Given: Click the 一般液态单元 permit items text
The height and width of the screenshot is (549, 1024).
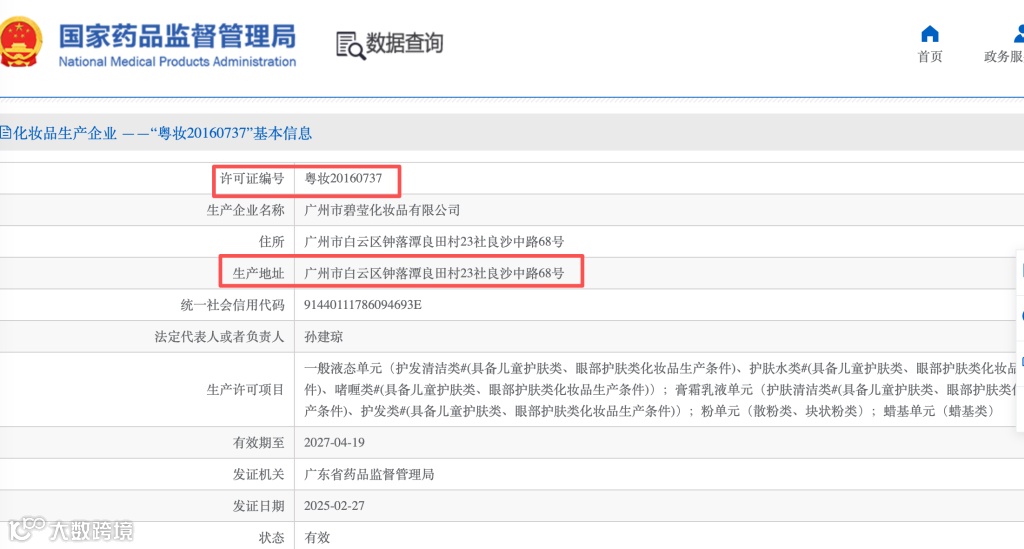Looking at the screenshot, I should 660,390.
